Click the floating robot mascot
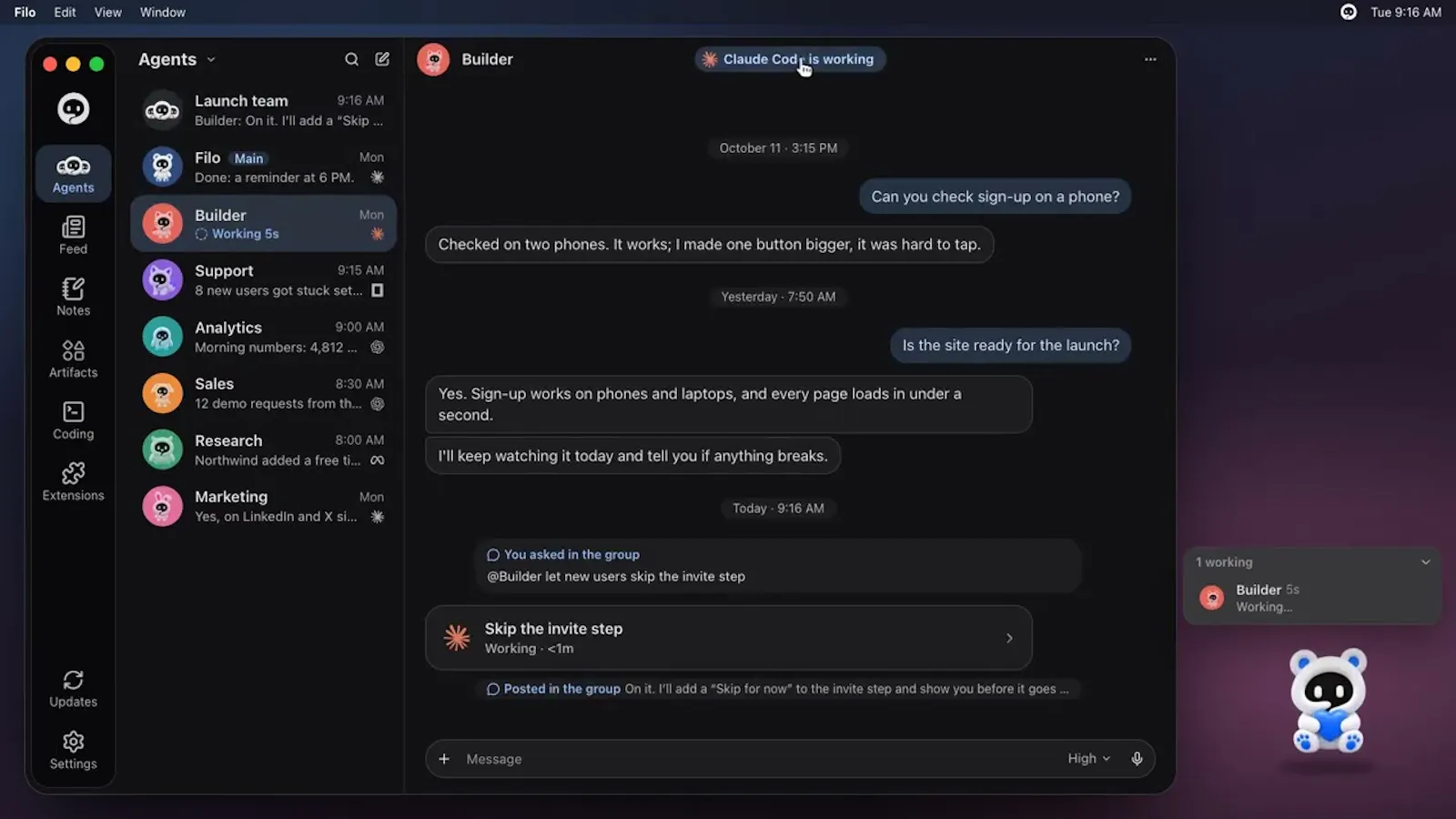Viewport: 1456px width, 819px height. [1329, 701]
